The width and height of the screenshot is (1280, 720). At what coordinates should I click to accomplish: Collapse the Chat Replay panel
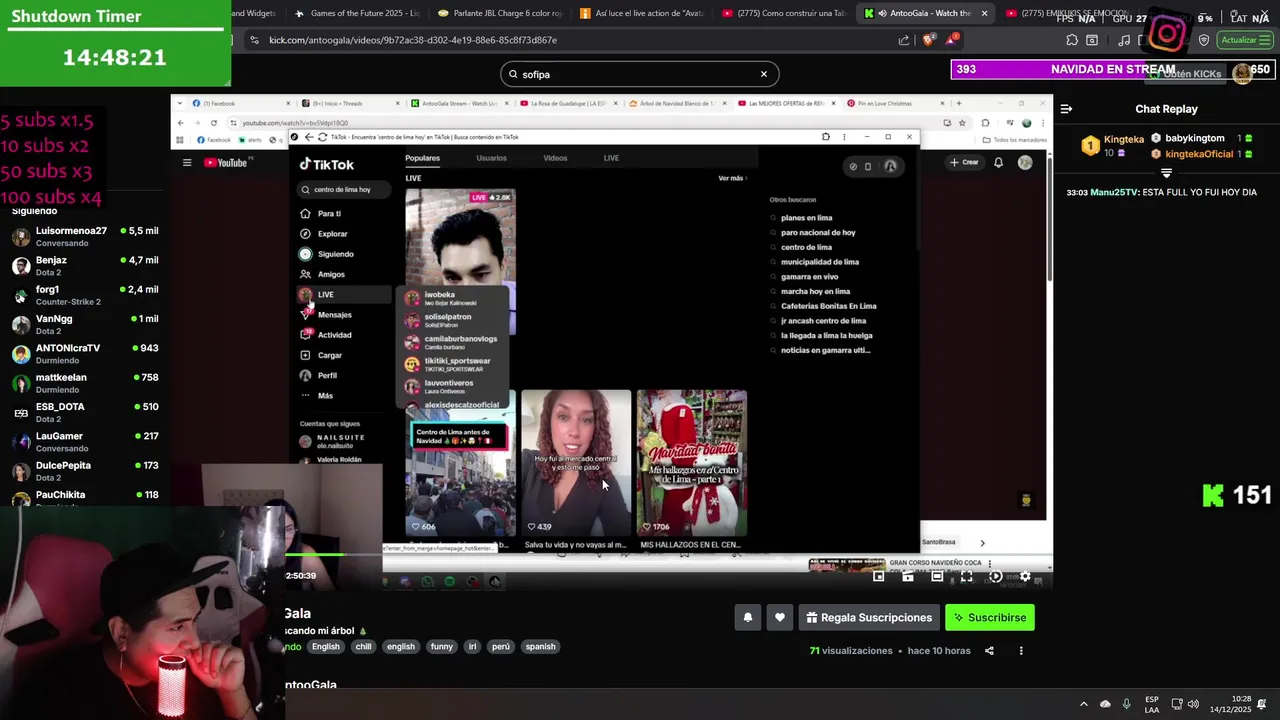(1066, 109)
